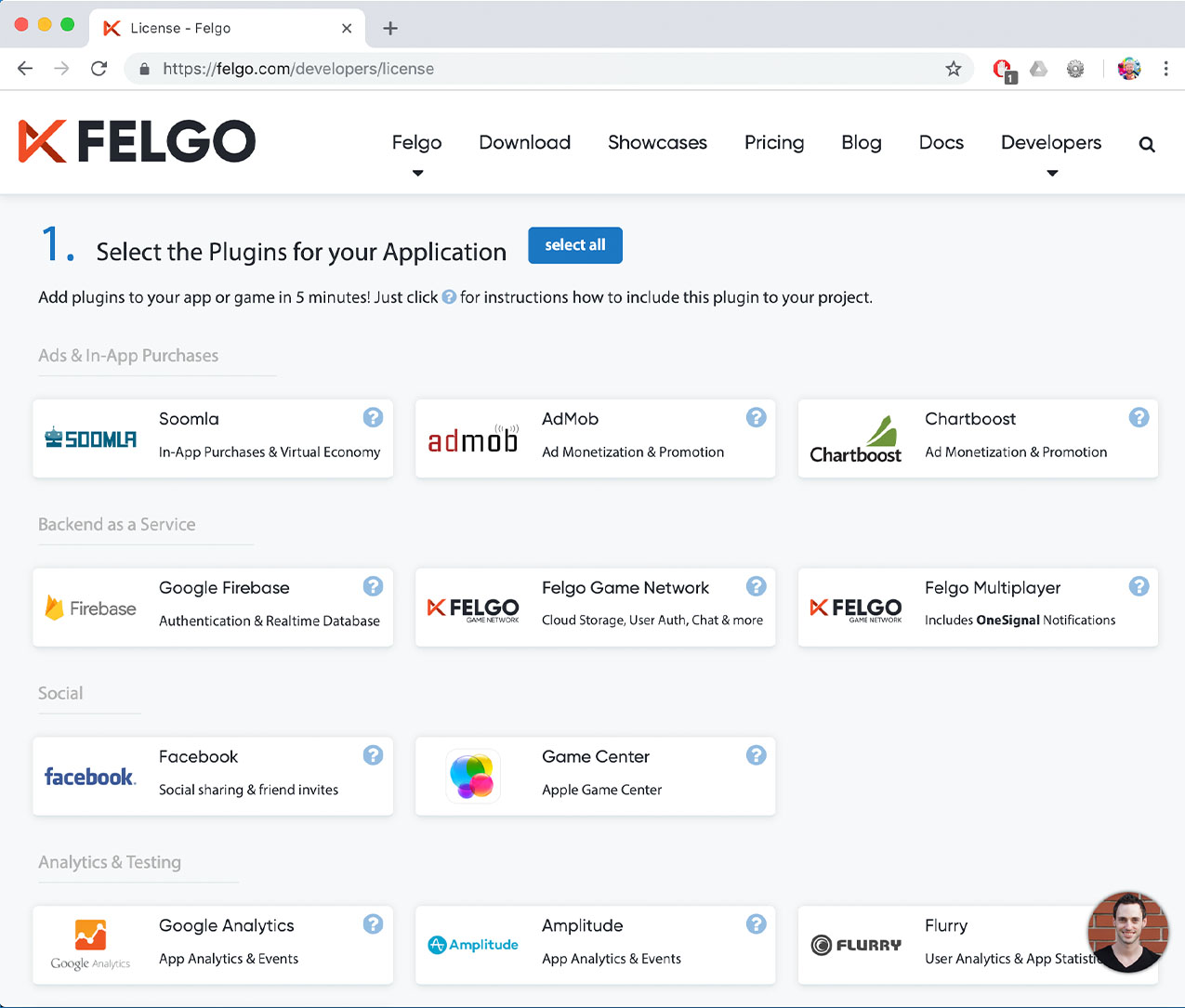
Task: Click the address bar URL
Action: [298, 69]
